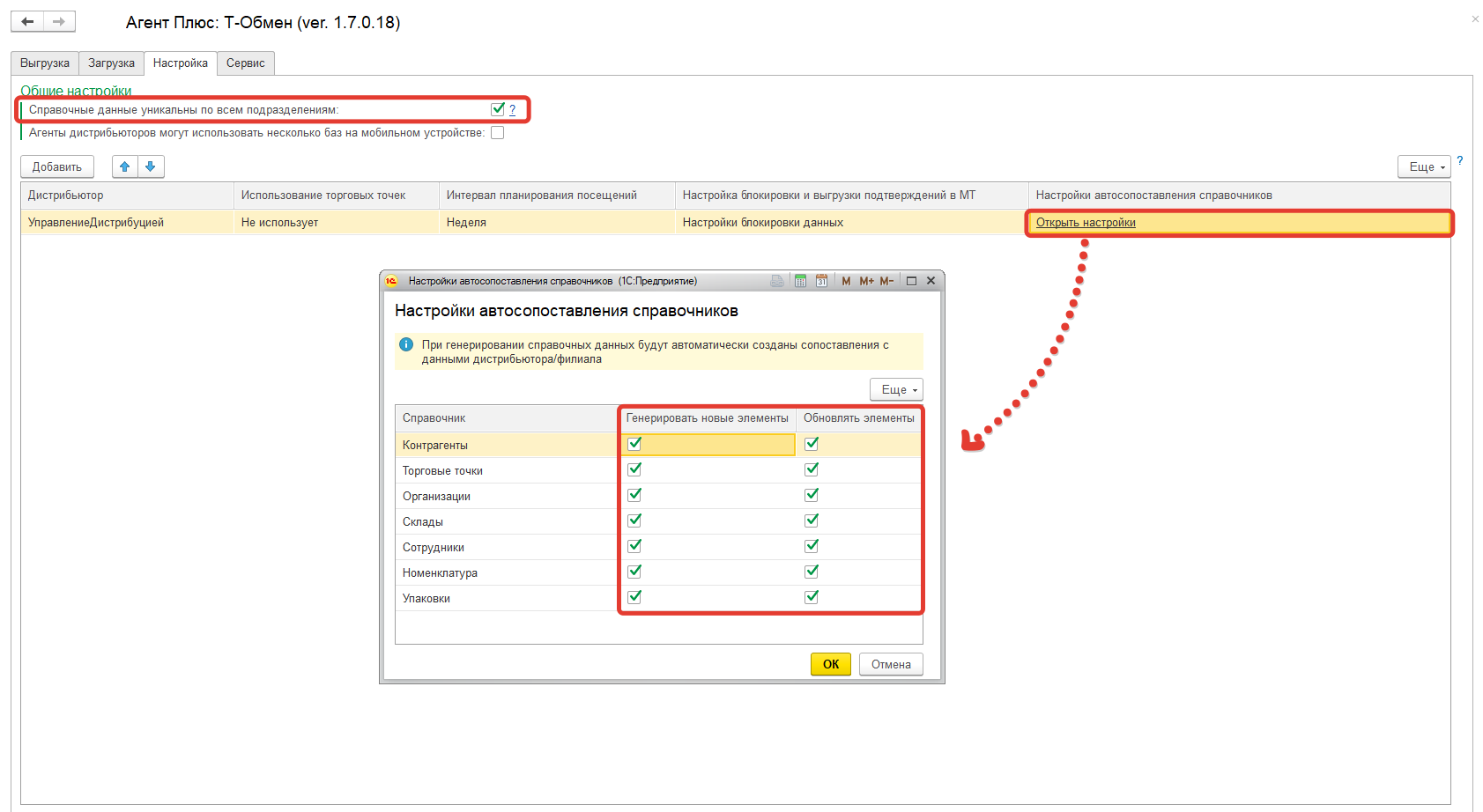Select the Склады row label
The width and height of the screenshot is (1483, 812).
[423, 521]
